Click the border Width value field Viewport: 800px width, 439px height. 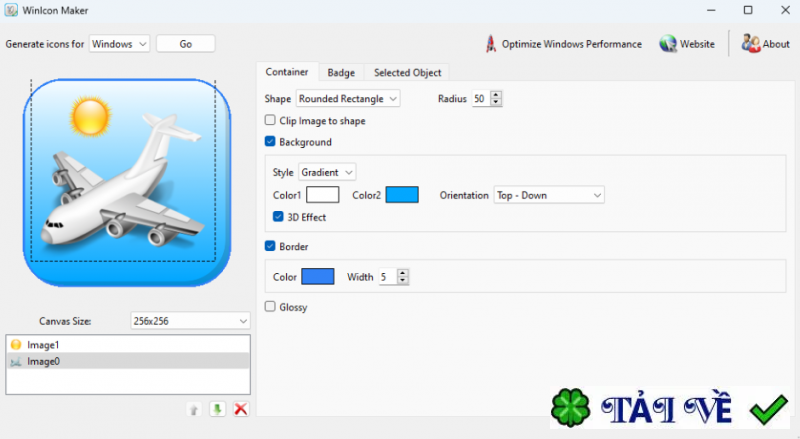[x=388, y=277]
